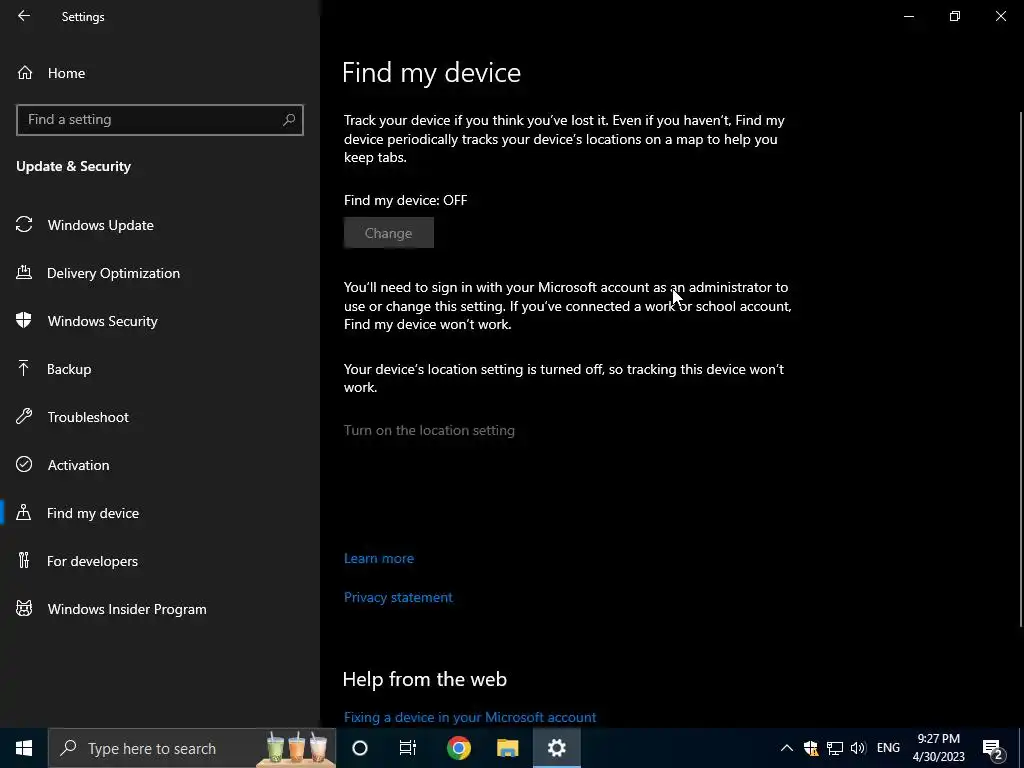Screen dimensions: 1024x768
Task: Open the Learn more link
Action: 379,558
